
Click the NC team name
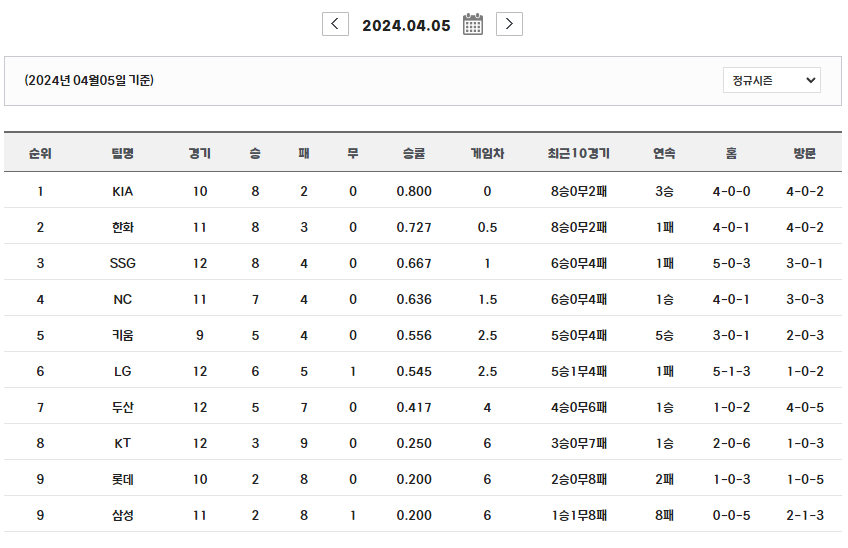(x=123, y=300)
